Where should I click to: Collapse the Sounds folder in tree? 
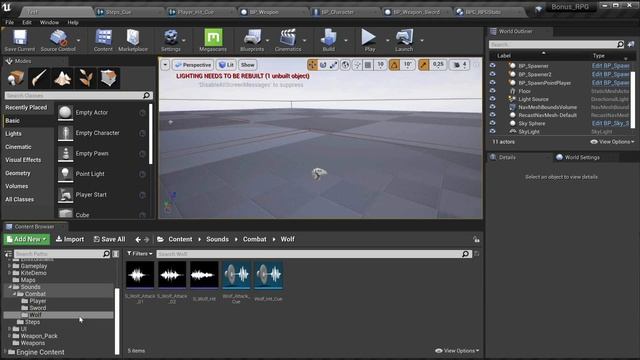pyautogui.click(x=10, y=287)
